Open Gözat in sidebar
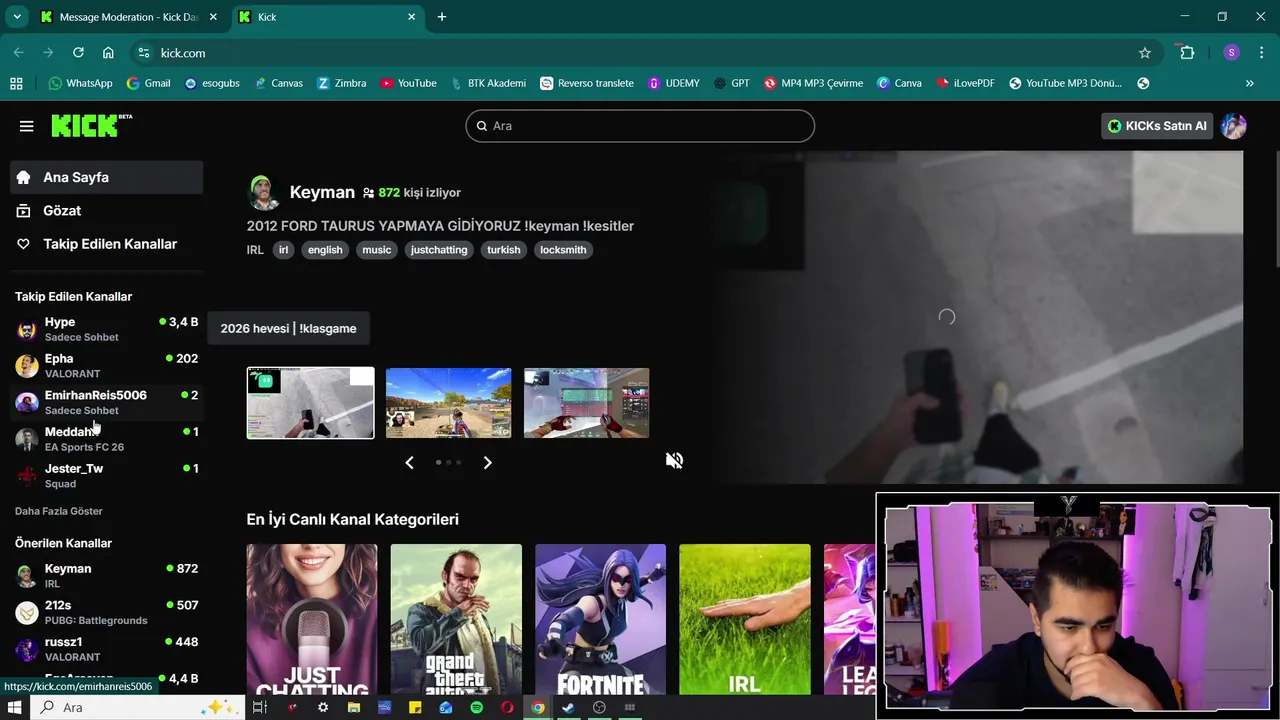Screen dimensions: 1280x720 point(107,211)
